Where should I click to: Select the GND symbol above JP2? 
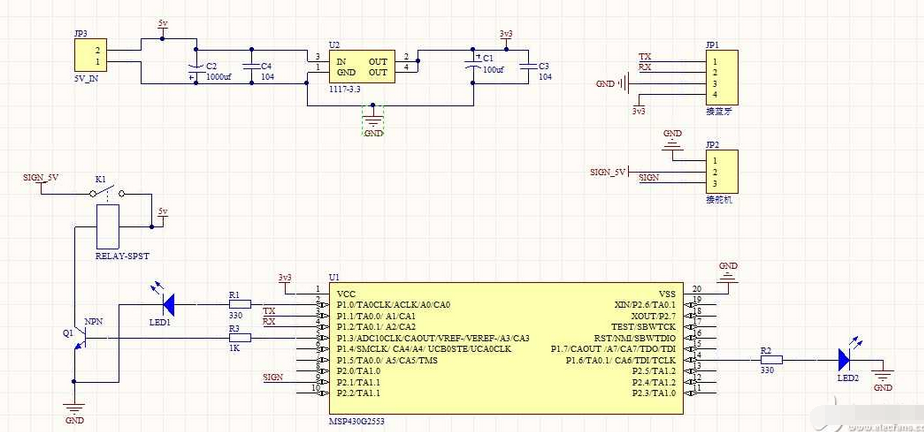click(672, 146)
